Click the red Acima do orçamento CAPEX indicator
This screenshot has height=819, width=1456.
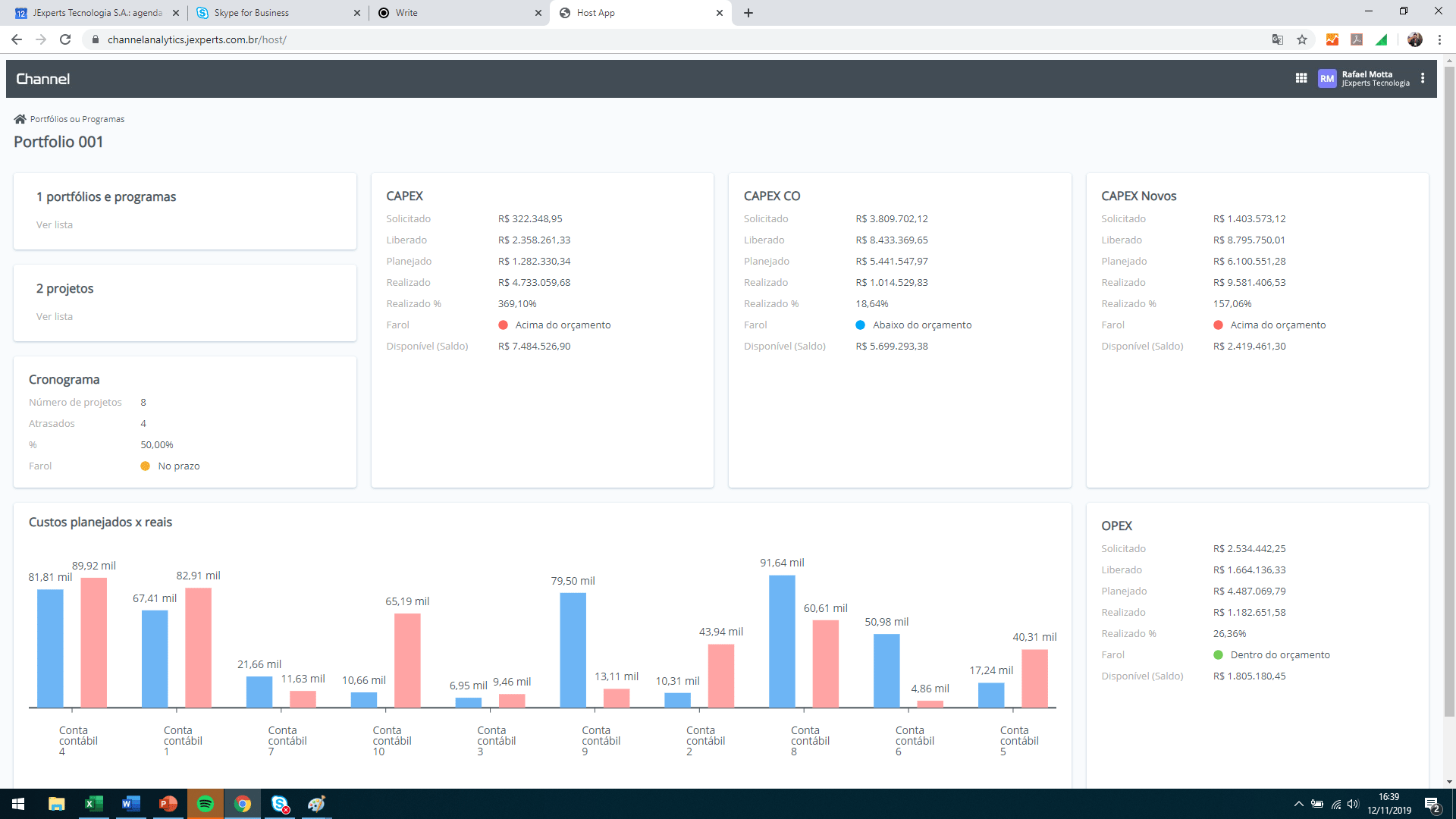(x=503, y=325)
